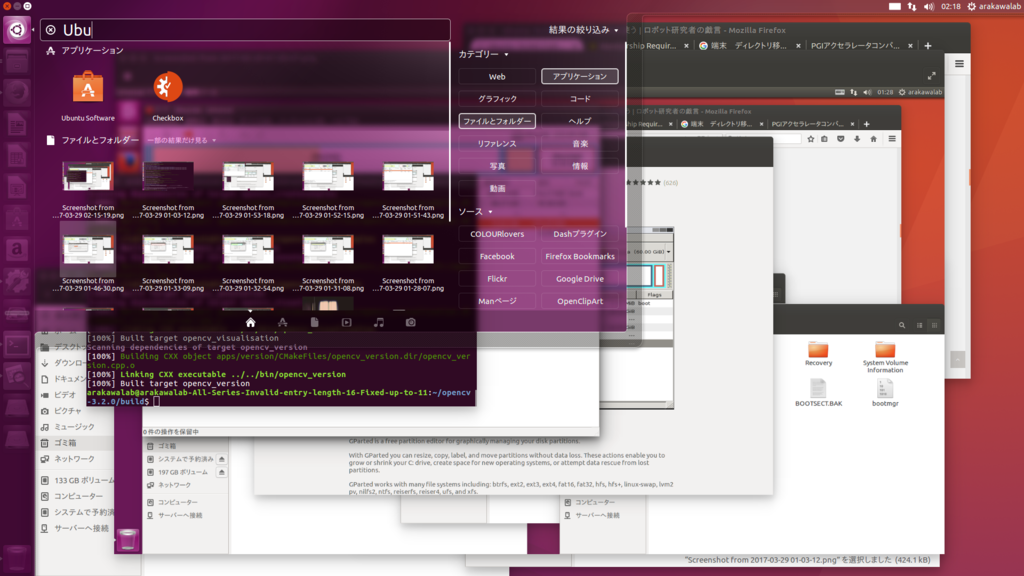The image size is (1024, 576).
Task: Collapse the 結果の絞り込み filter panel
Action: [x=583, y=30]
